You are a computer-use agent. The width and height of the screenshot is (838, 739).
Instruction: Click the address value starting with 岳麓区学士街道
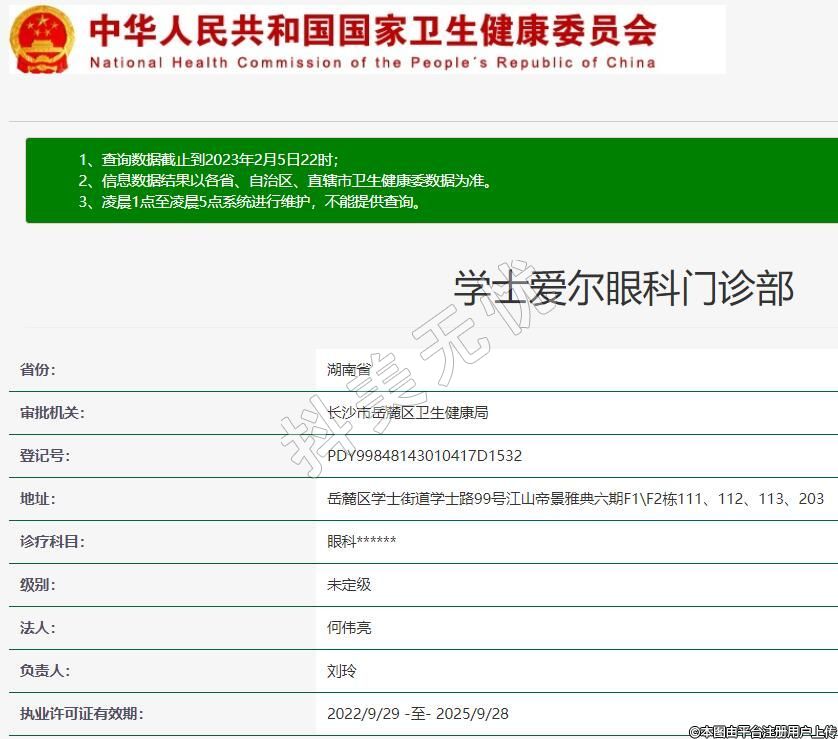[575, 499]
